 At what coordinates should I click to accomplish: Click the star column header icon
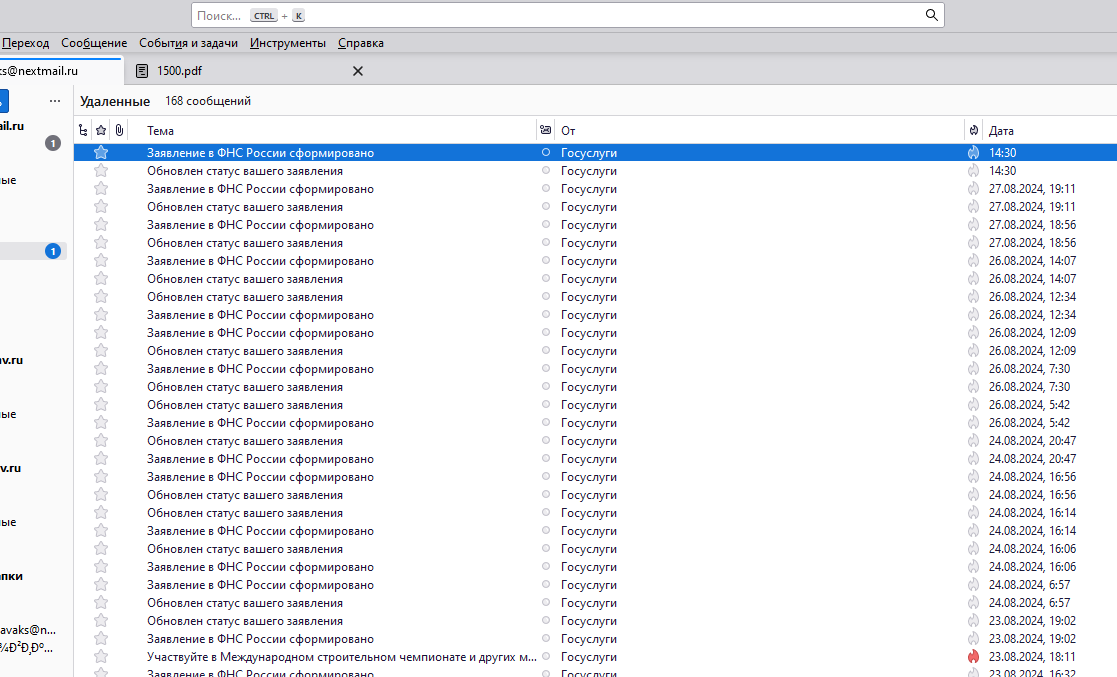pyautogui.click(x=101, y=130)
